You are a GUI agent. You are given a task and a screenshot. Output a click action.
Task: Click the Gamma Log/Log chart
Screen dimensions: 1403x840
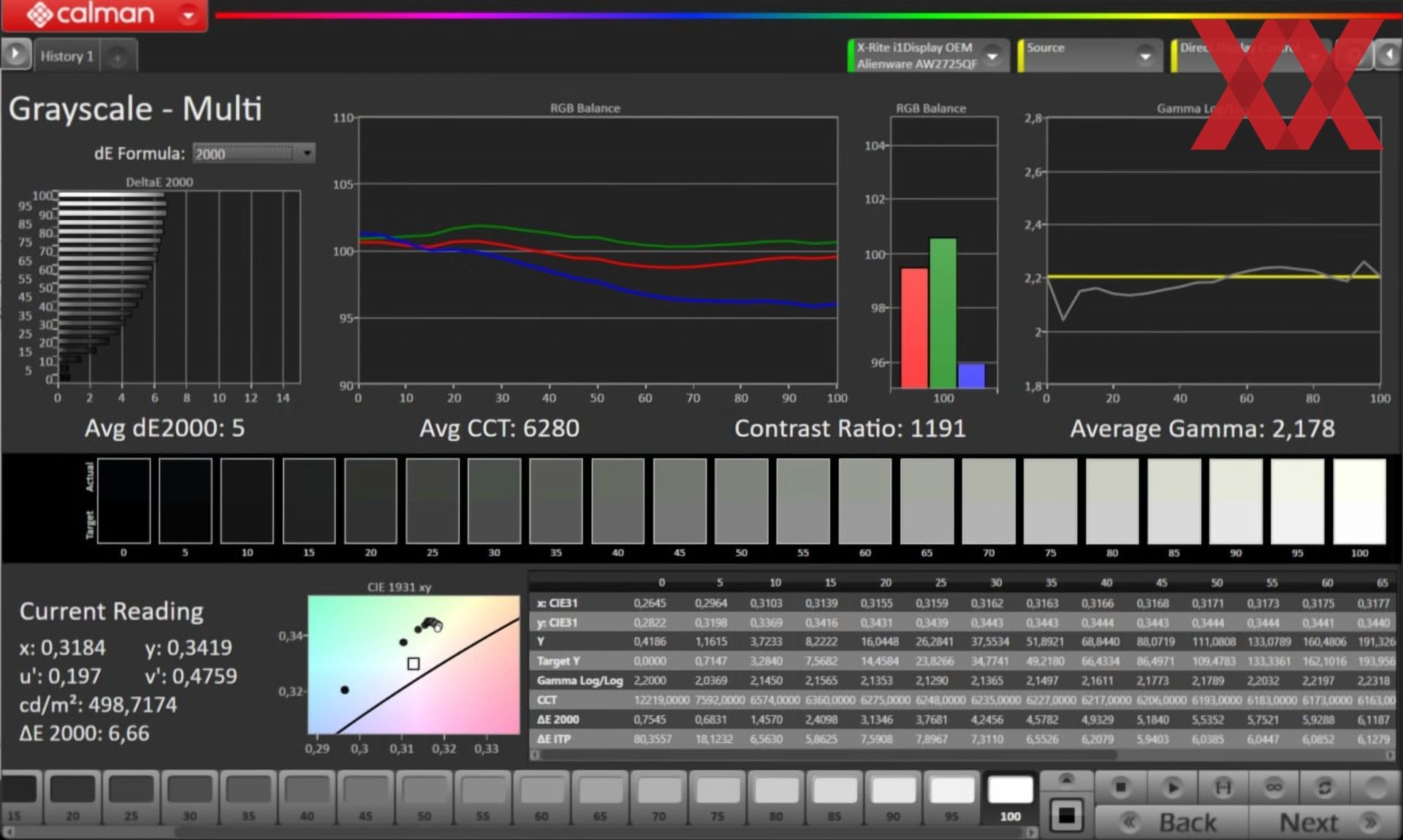click(1213, 251)
